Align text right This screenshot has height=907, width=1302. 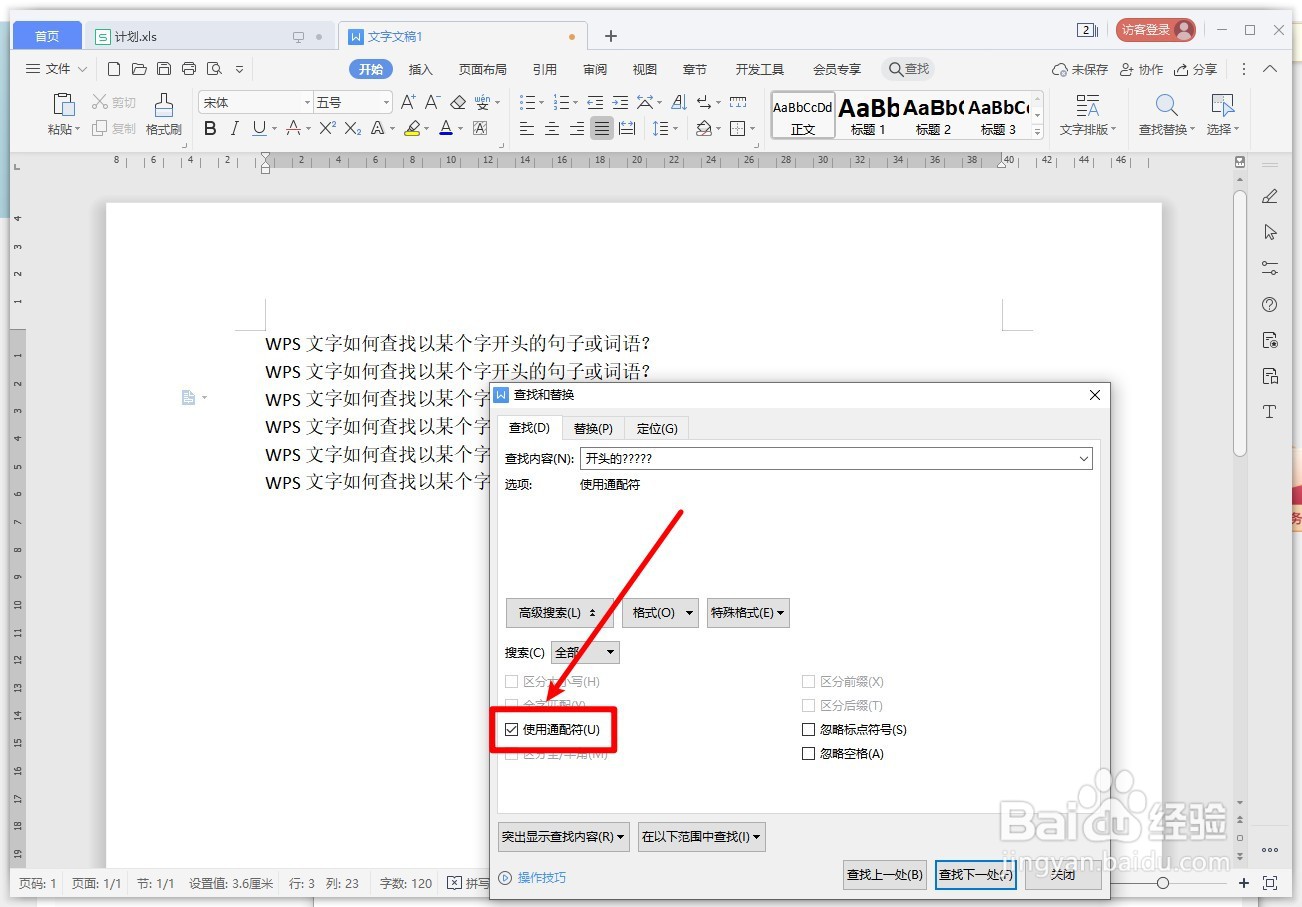click(x=577, y=128)
